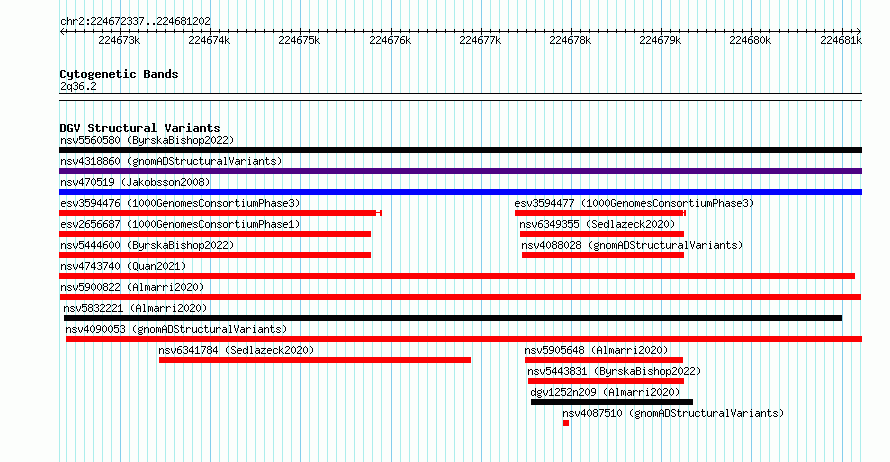Click the 224677k ruler tick label
The height and width of the screenshot is (462, 890).
(480, 40)
